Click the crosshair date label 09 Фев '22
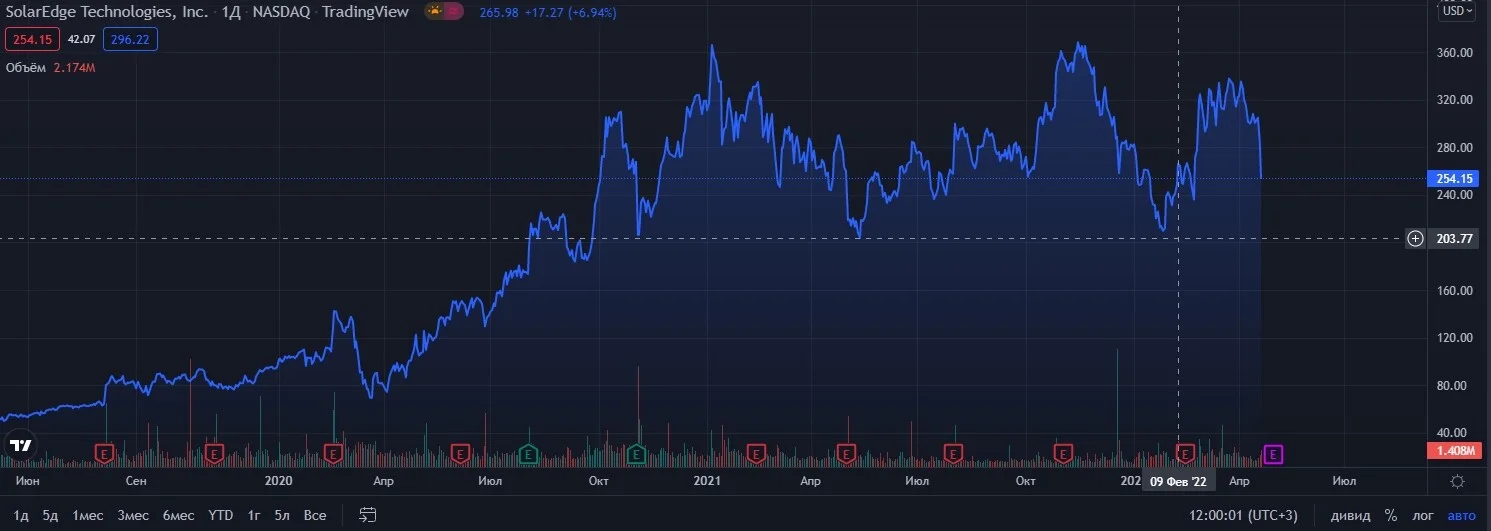Viewport: 1491px width, 531px height. coord(1179,481)
